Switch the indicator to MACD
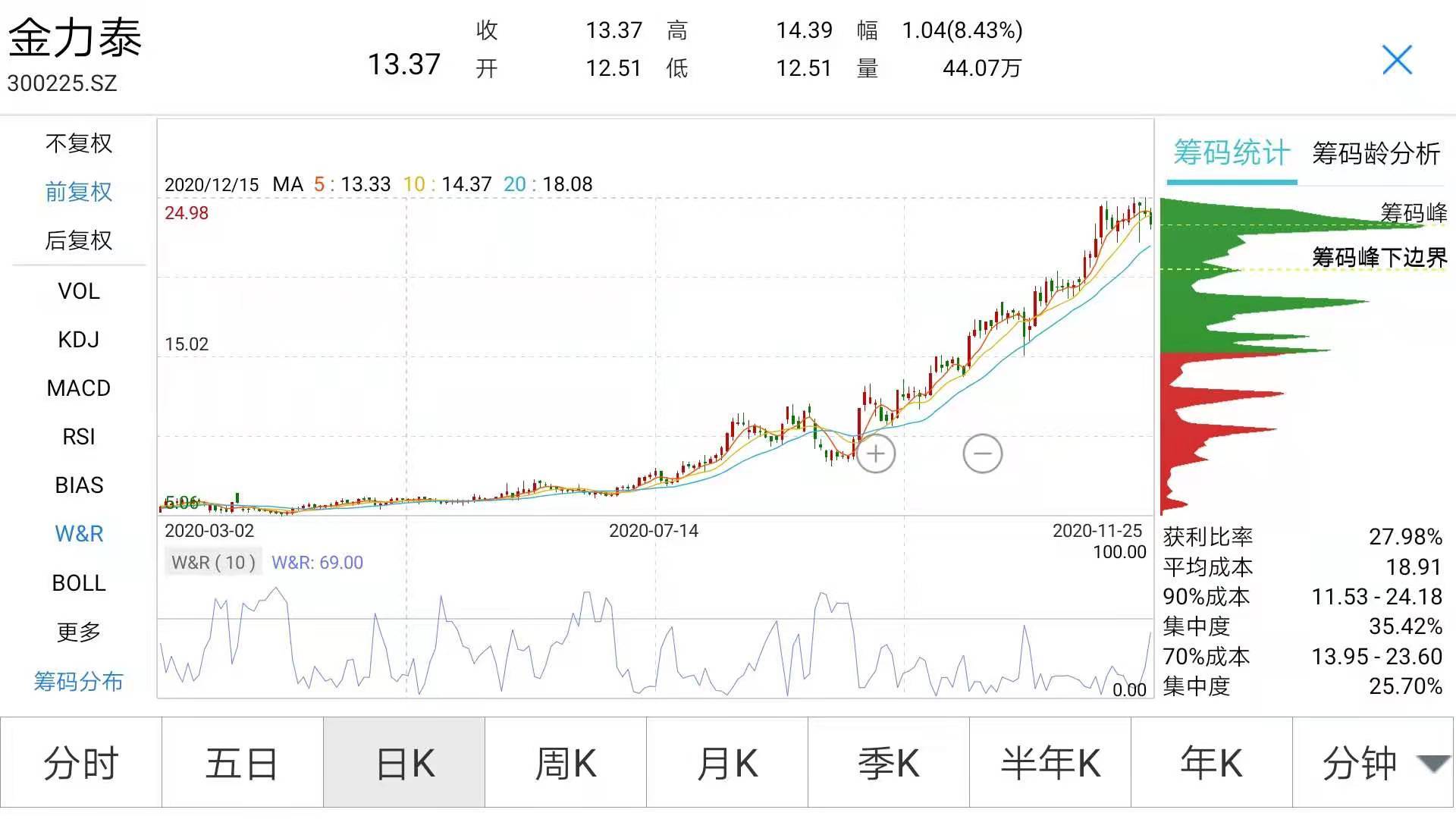The image size is (1456, 819). coord(79,388)
